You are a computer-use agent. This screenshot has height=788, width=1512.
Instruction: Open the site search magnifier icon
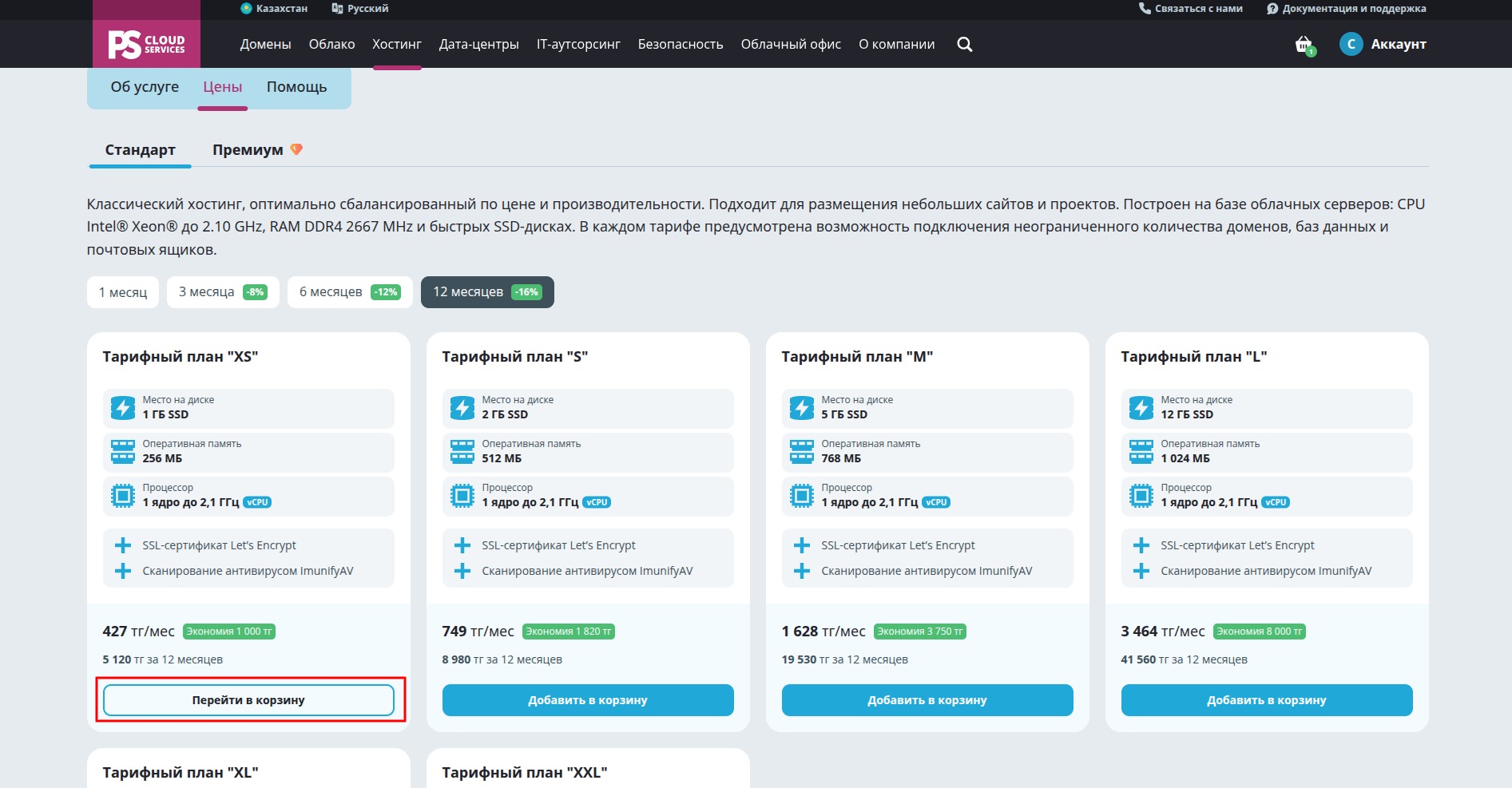tap(965, 45)
